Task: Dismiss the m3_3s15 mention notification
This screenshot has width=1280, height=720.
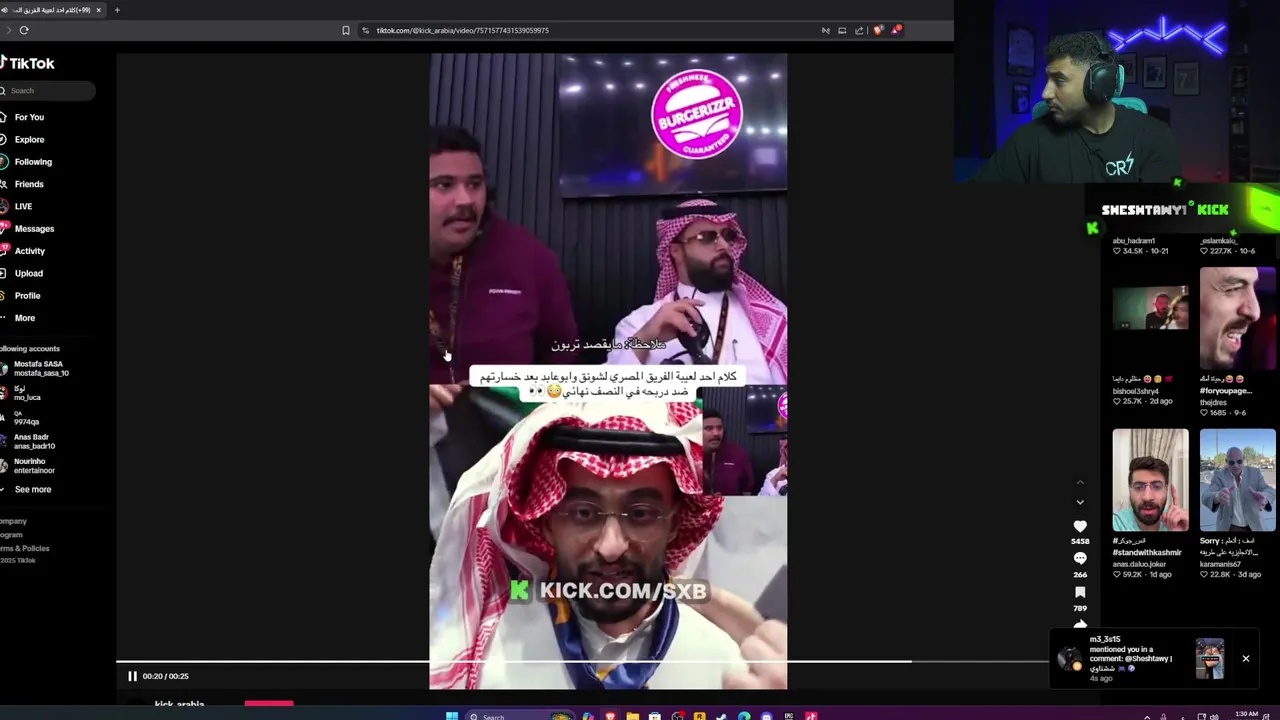Action: [1246, 659]
